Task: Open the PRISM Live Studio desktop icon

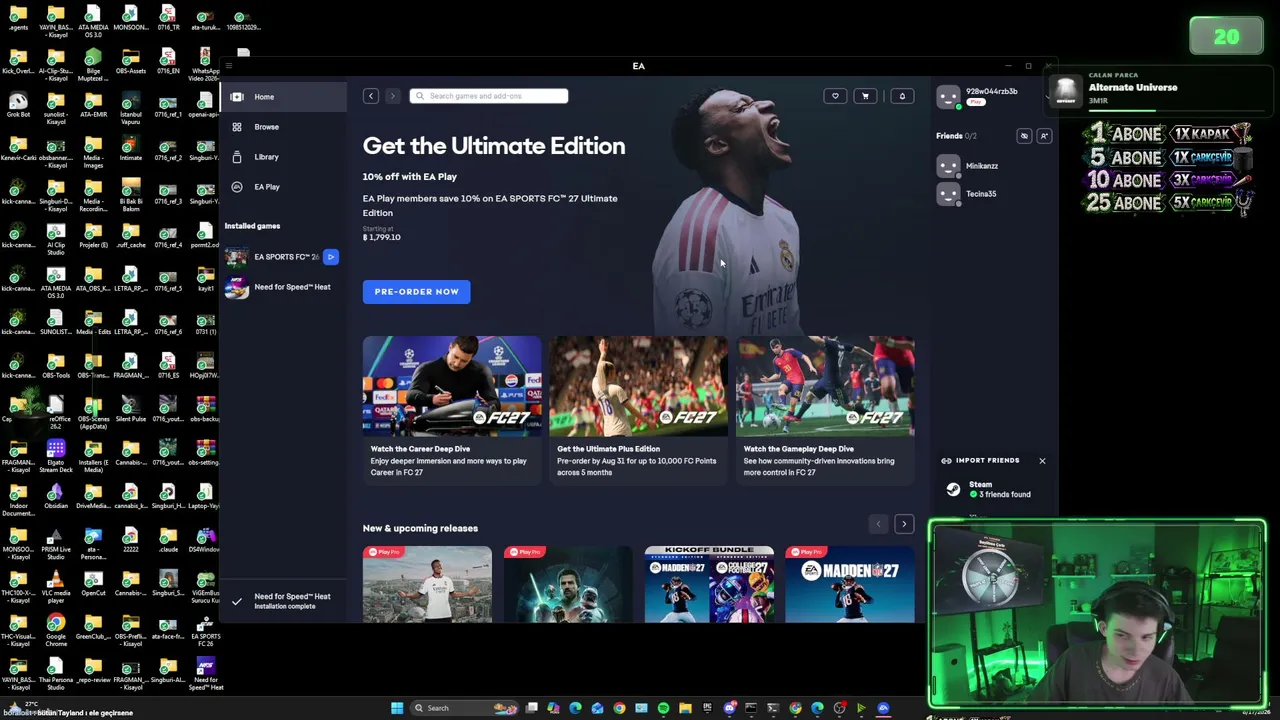Action: point(56,541)
